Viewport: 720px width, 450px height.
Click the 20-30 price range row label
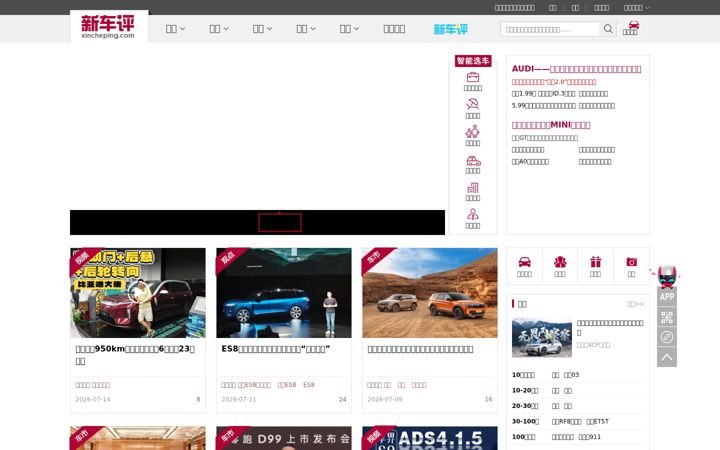pyautogui.click(x=525, y=406)
